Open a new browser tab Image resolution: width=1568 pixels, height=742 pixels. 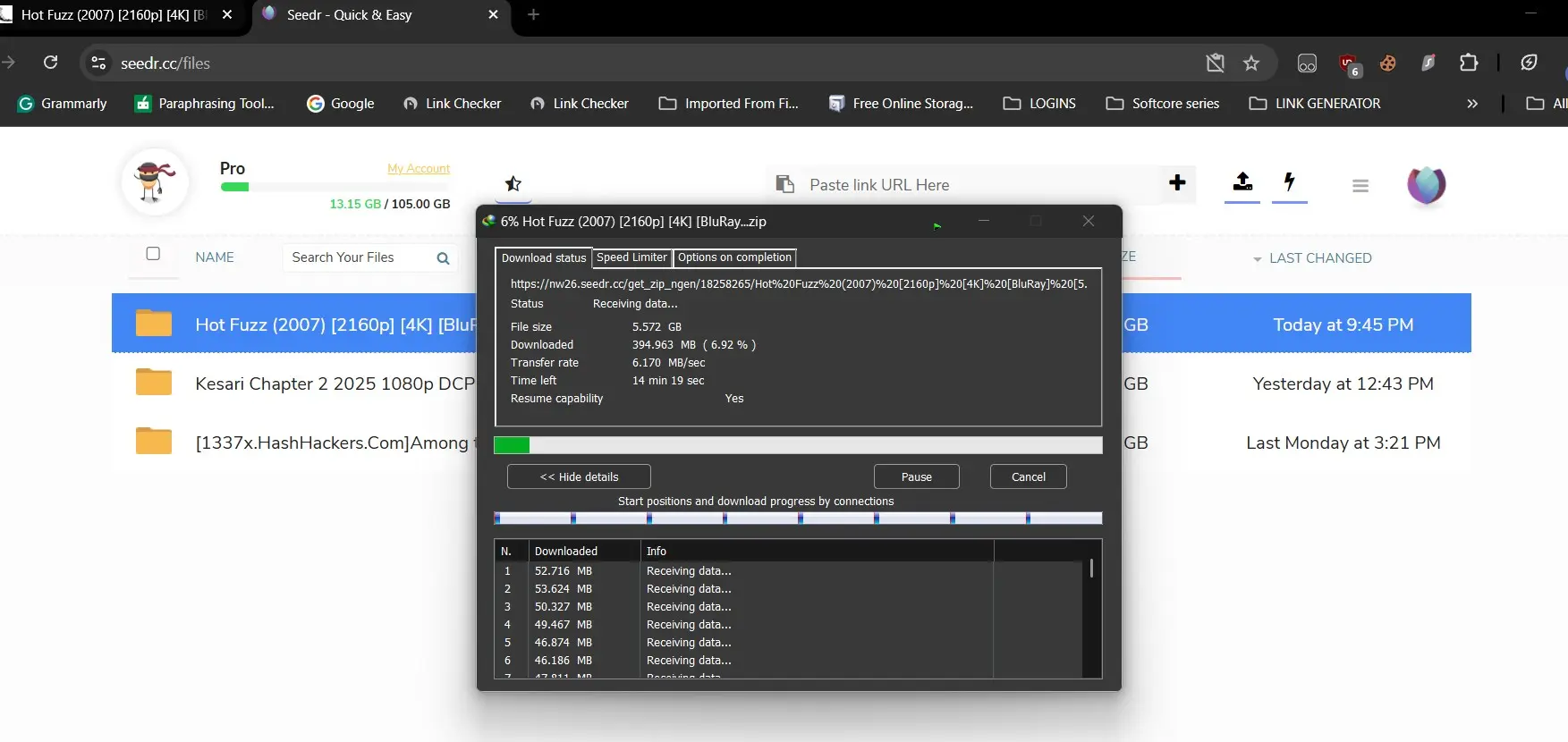[534, 15]
